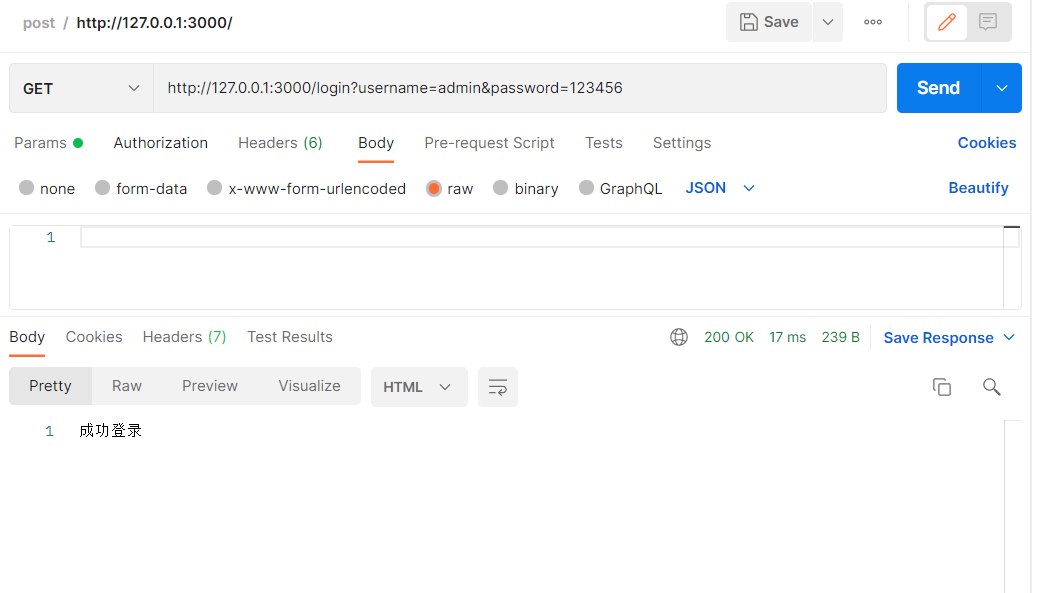This screenshot has height=593, width=1045.
Task: Open the comments icon
Action: tap(988, 22)
